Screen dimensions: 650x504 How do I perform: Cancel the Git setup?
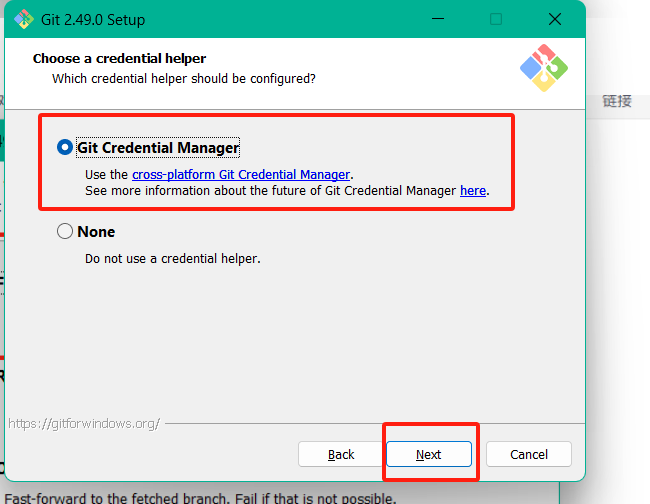(x=529, y=454)
